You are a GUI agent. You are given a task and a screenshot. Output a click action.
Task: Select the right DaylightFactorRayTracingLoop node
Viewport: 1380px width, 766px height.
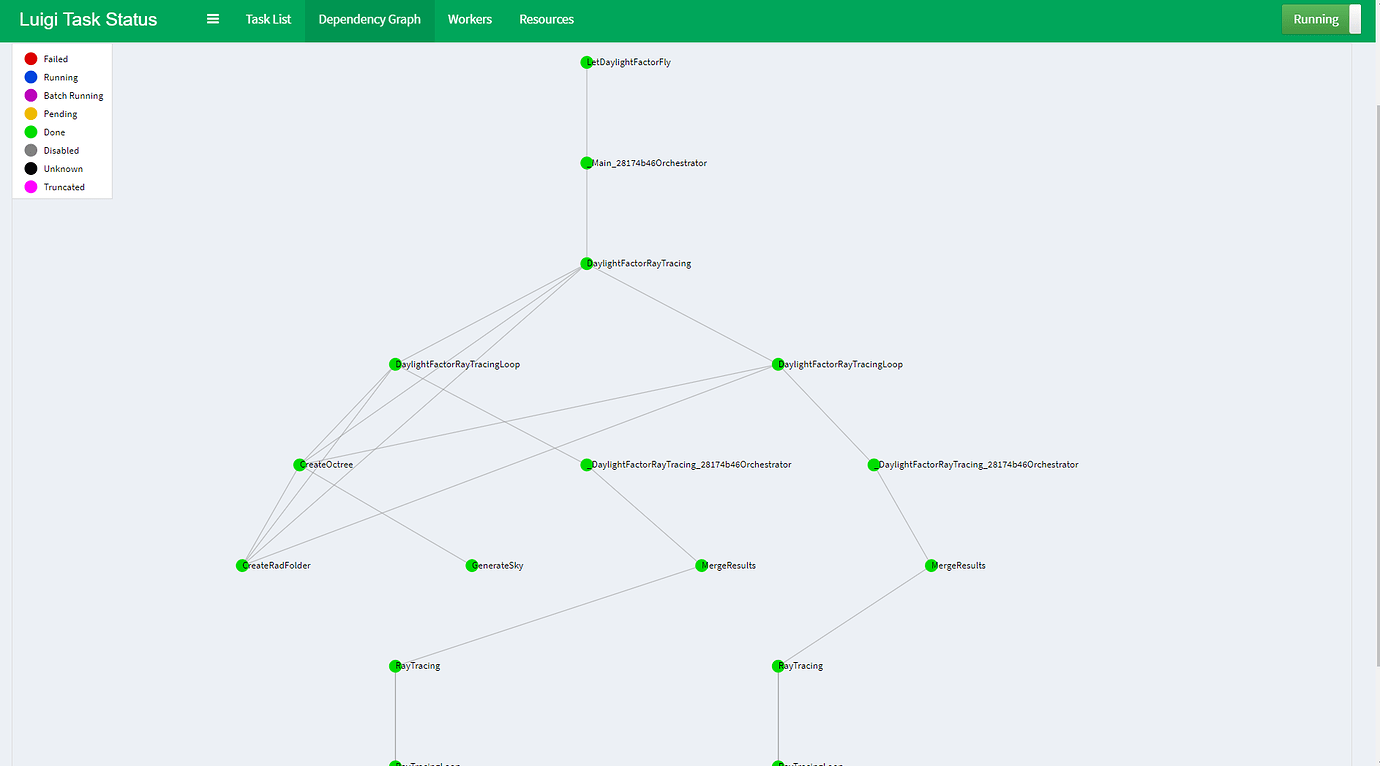[776, 364]
